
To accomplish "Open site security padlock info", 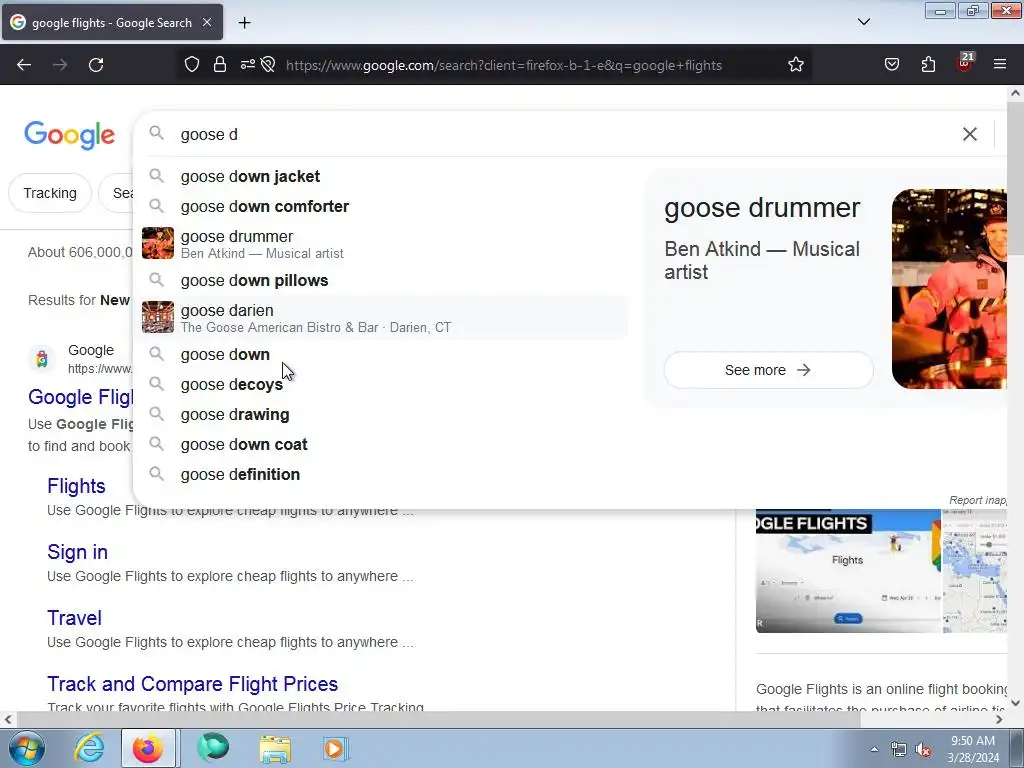I will [220, 65].
